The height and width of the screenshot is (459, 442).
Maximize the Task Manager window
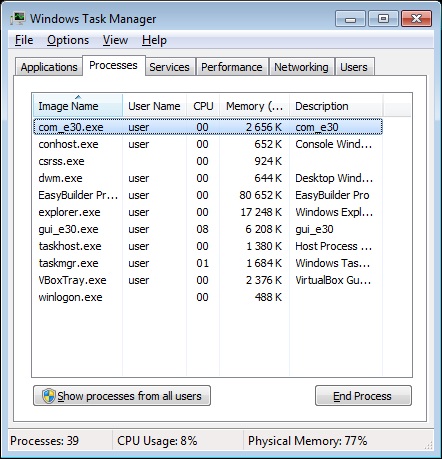(383, 18)
